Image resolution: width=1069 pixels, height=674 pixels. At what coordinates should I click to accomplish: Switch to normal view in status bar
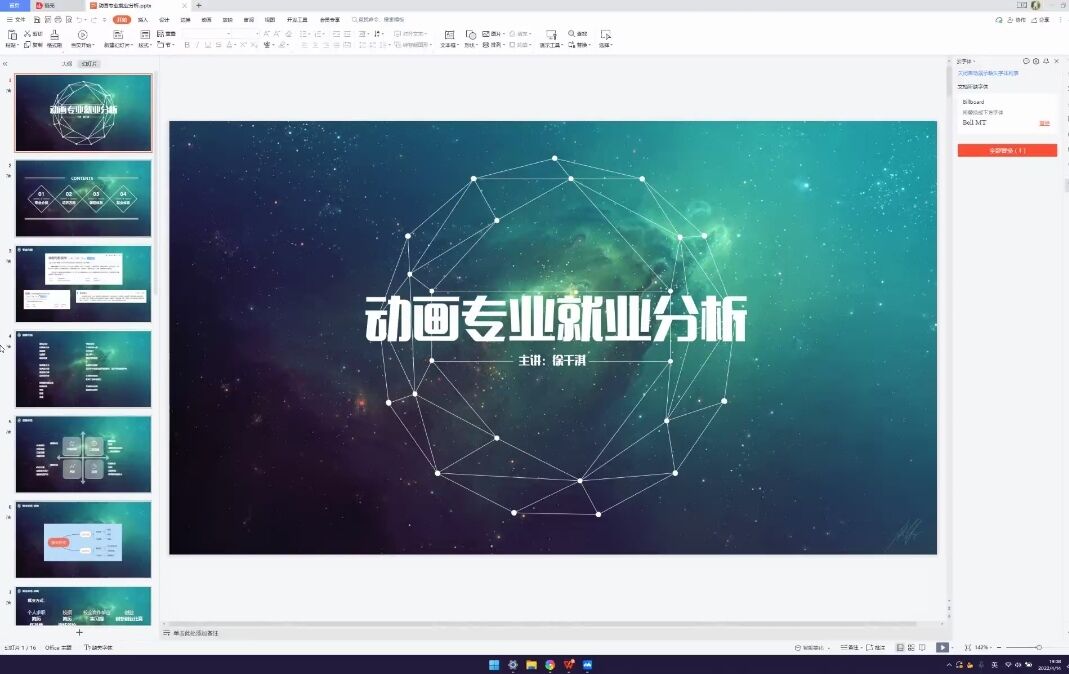898,648
